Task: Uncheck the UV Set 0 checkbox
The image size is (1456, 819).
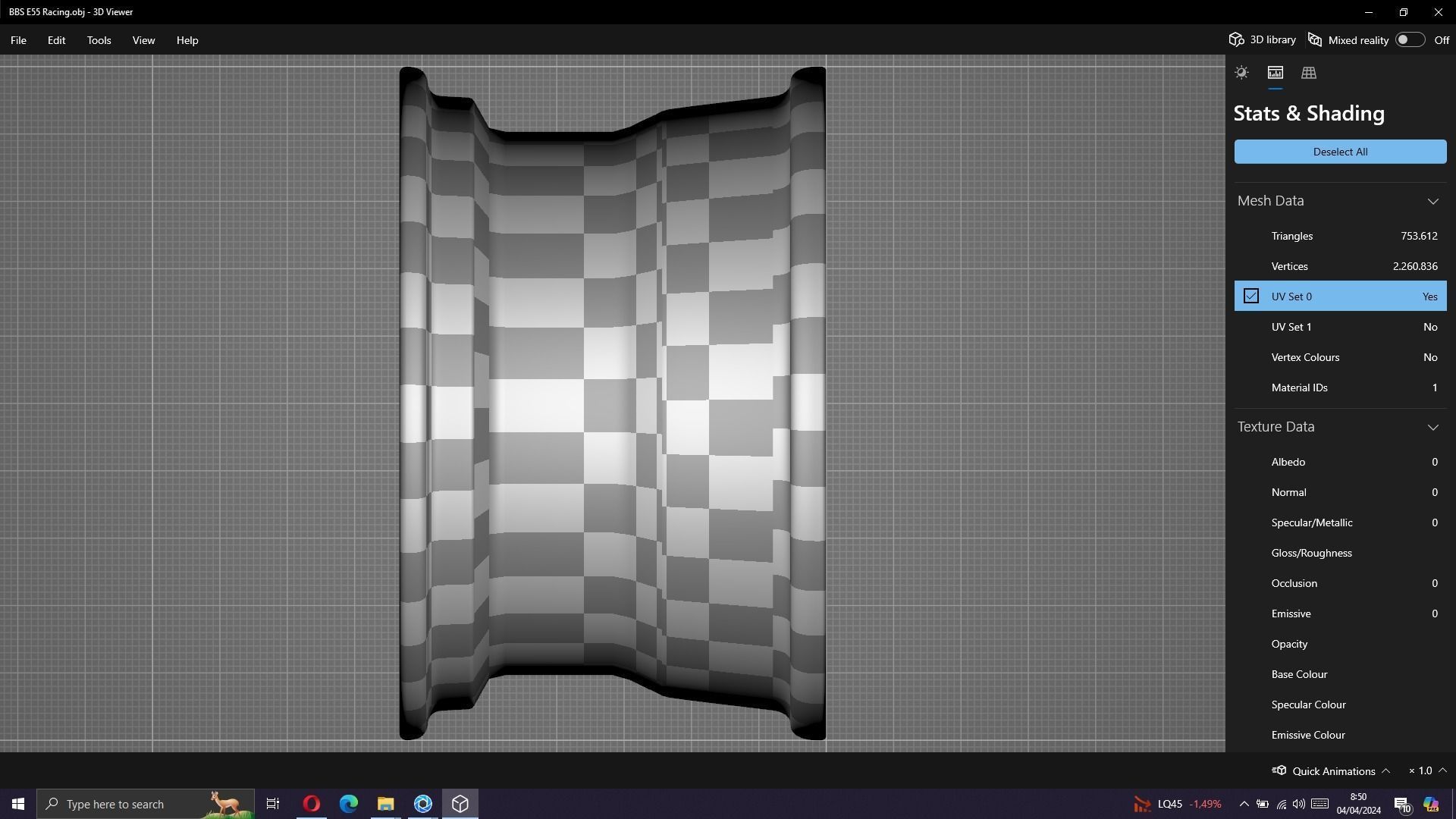Action: click(1251, 297)
